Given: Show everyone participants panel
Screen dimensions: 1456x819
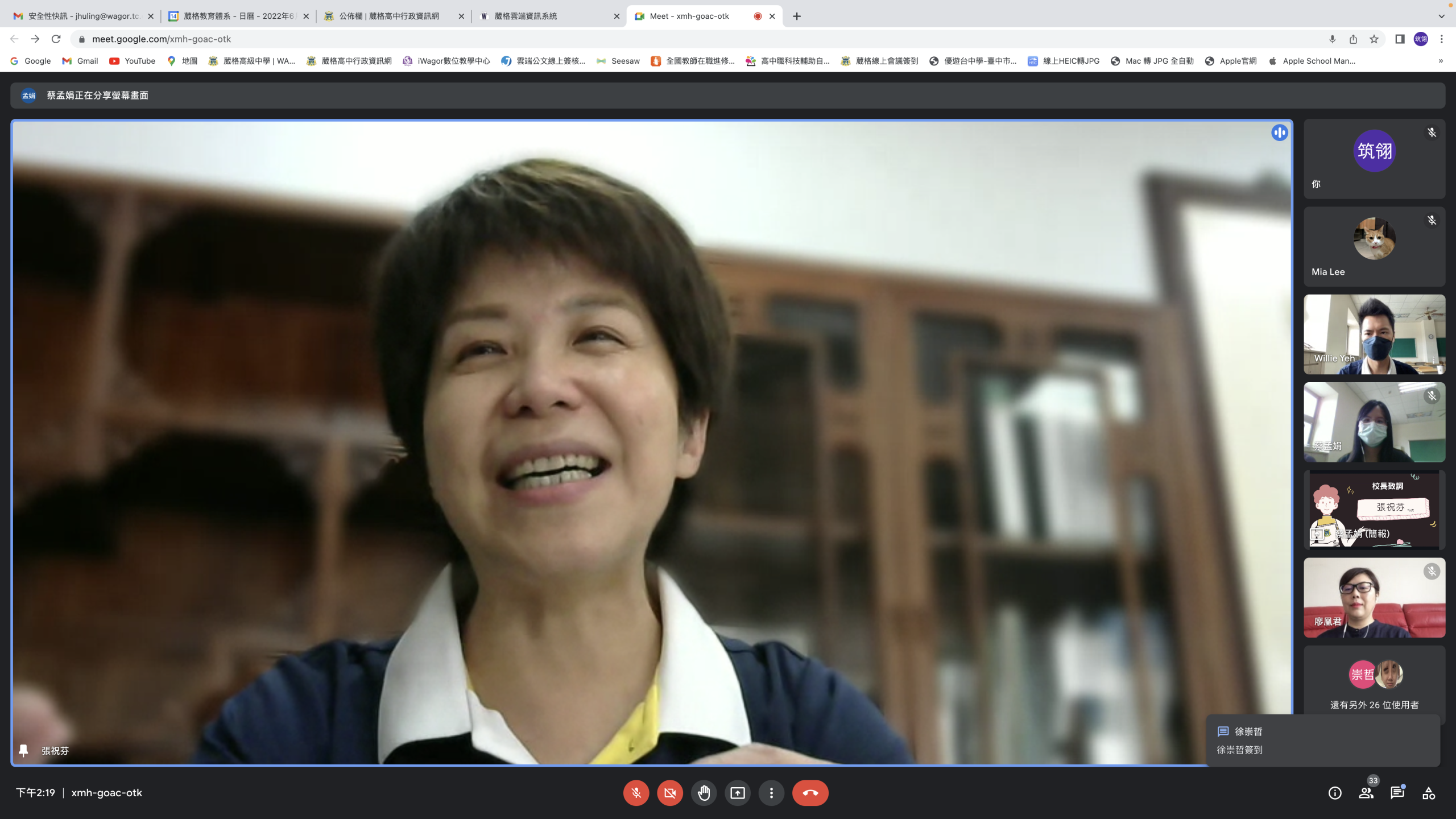Looking at the screenshot, I should [x=1366, y=793].
